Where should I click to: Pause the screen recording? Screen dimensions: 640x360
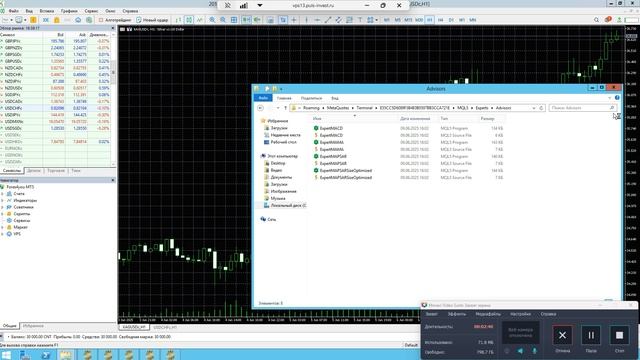(591, 336)
